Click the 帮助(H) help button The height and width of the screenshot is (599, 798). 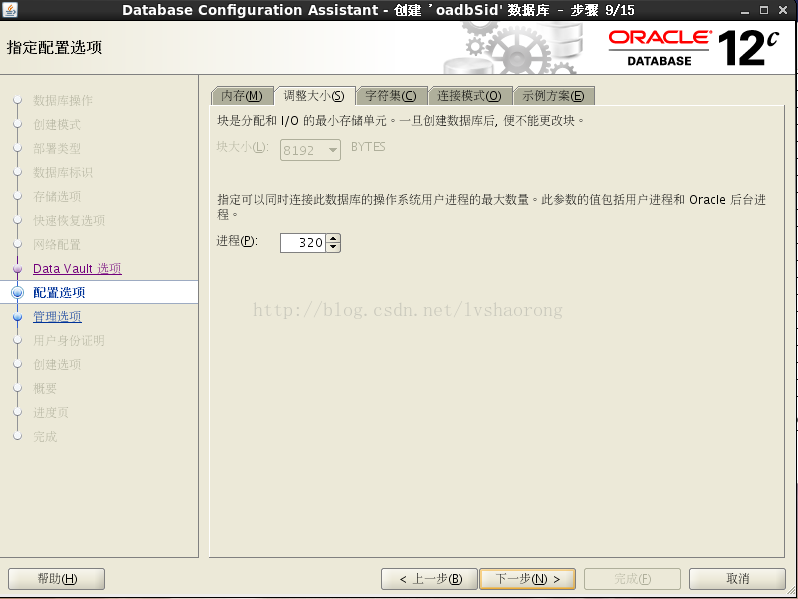(56, 579)
